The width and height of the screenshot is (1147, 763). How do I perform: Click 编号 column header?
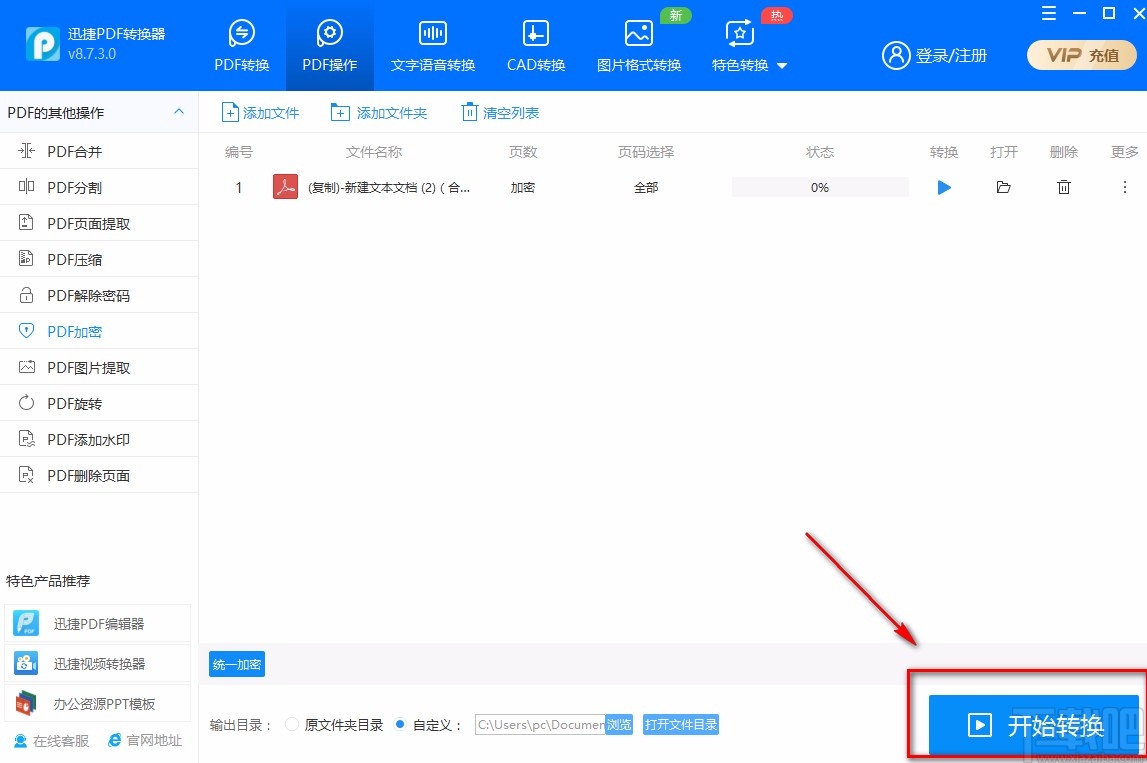pyautogui.click(x=238, y=151)
